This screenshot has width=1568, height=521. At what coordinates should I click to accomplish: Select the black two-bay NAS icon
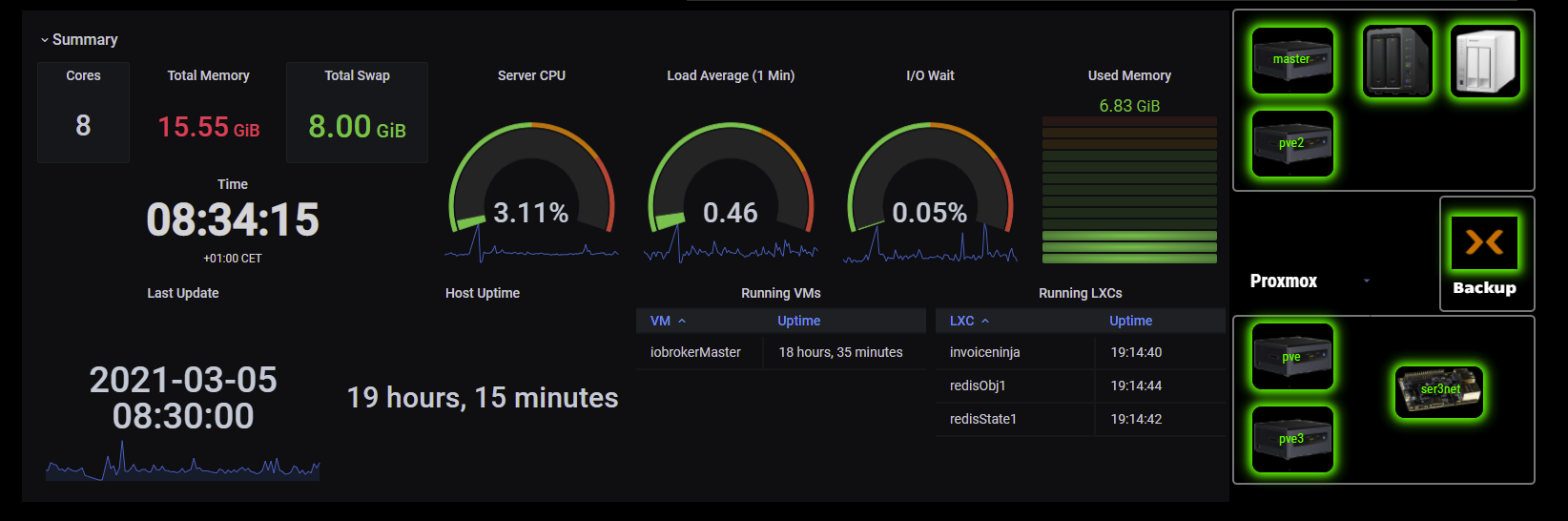point(1397,61)
